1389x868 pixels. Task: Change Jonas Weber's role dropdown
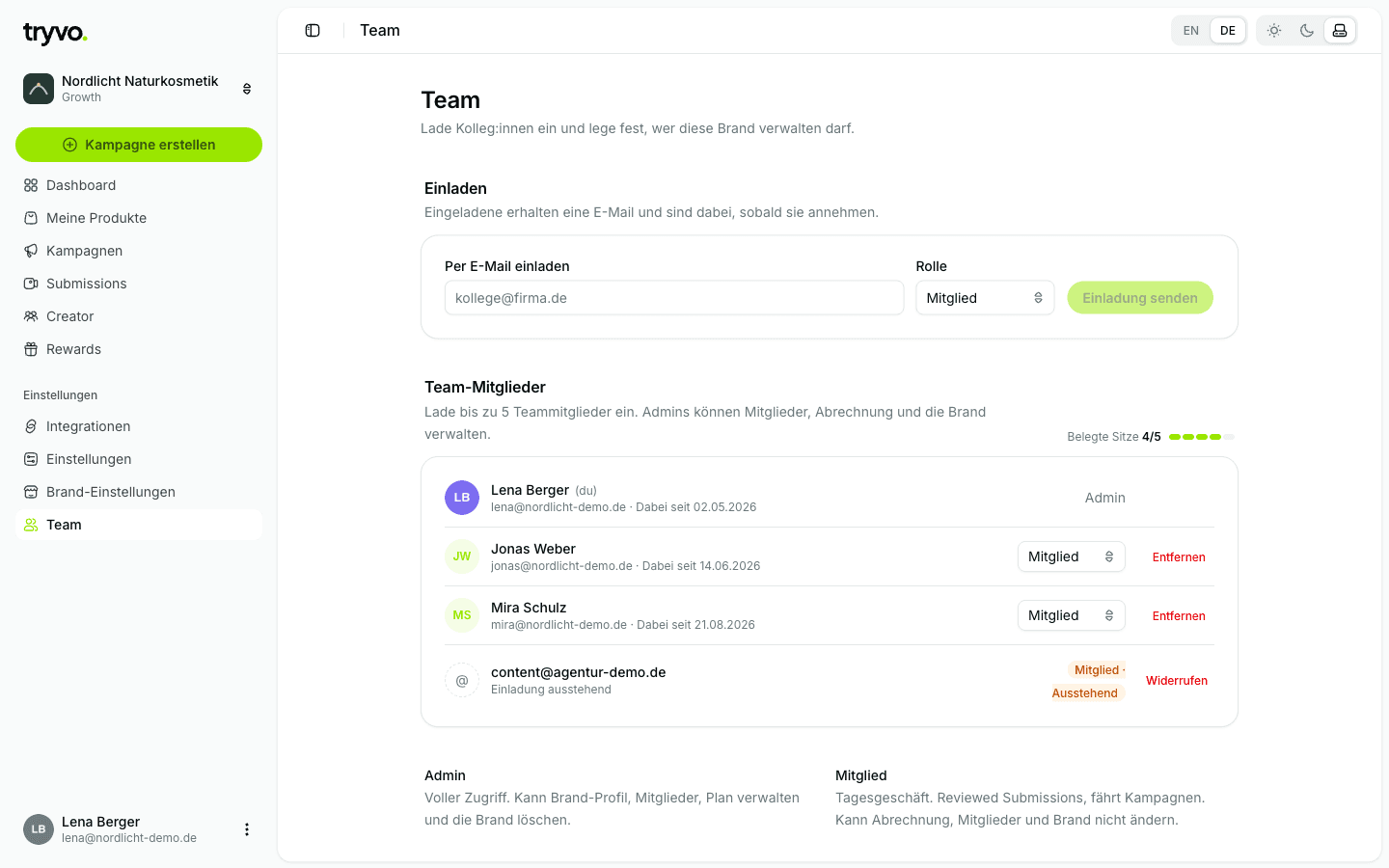(x=1072, y=556)
